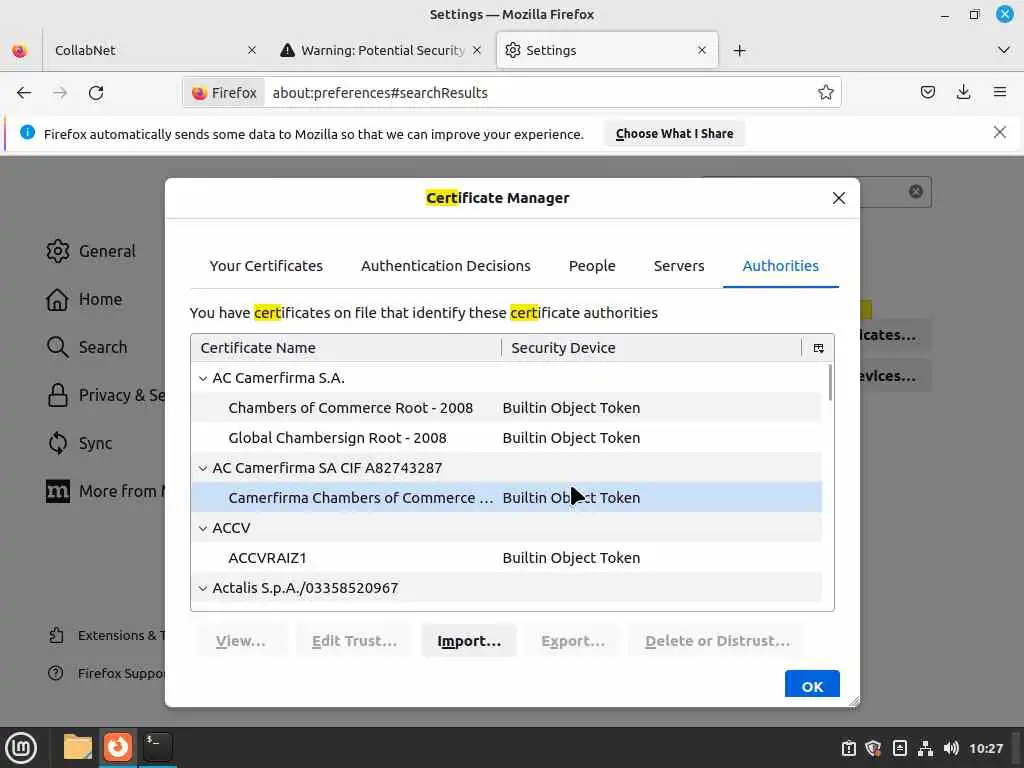Go back with the back arrow

[24, 93]
